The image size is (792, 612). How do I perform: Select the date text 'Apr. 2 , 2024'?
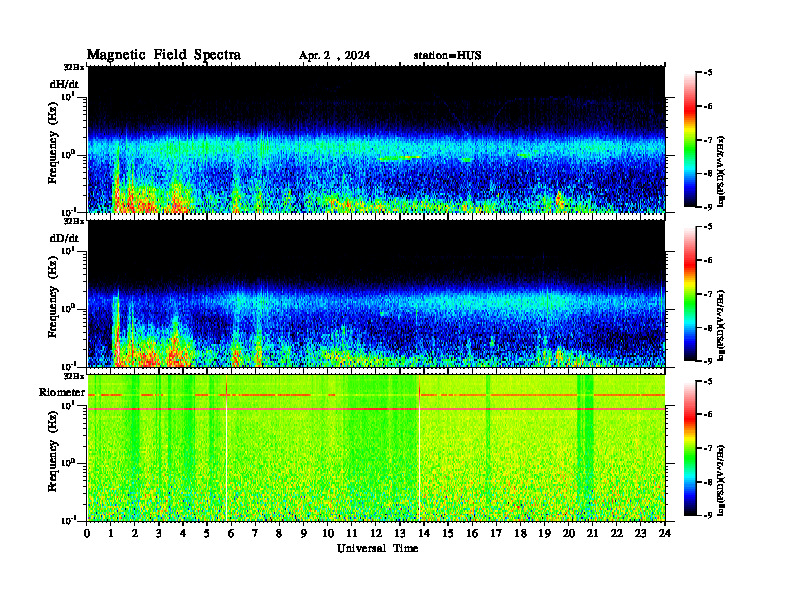point(334,56)
